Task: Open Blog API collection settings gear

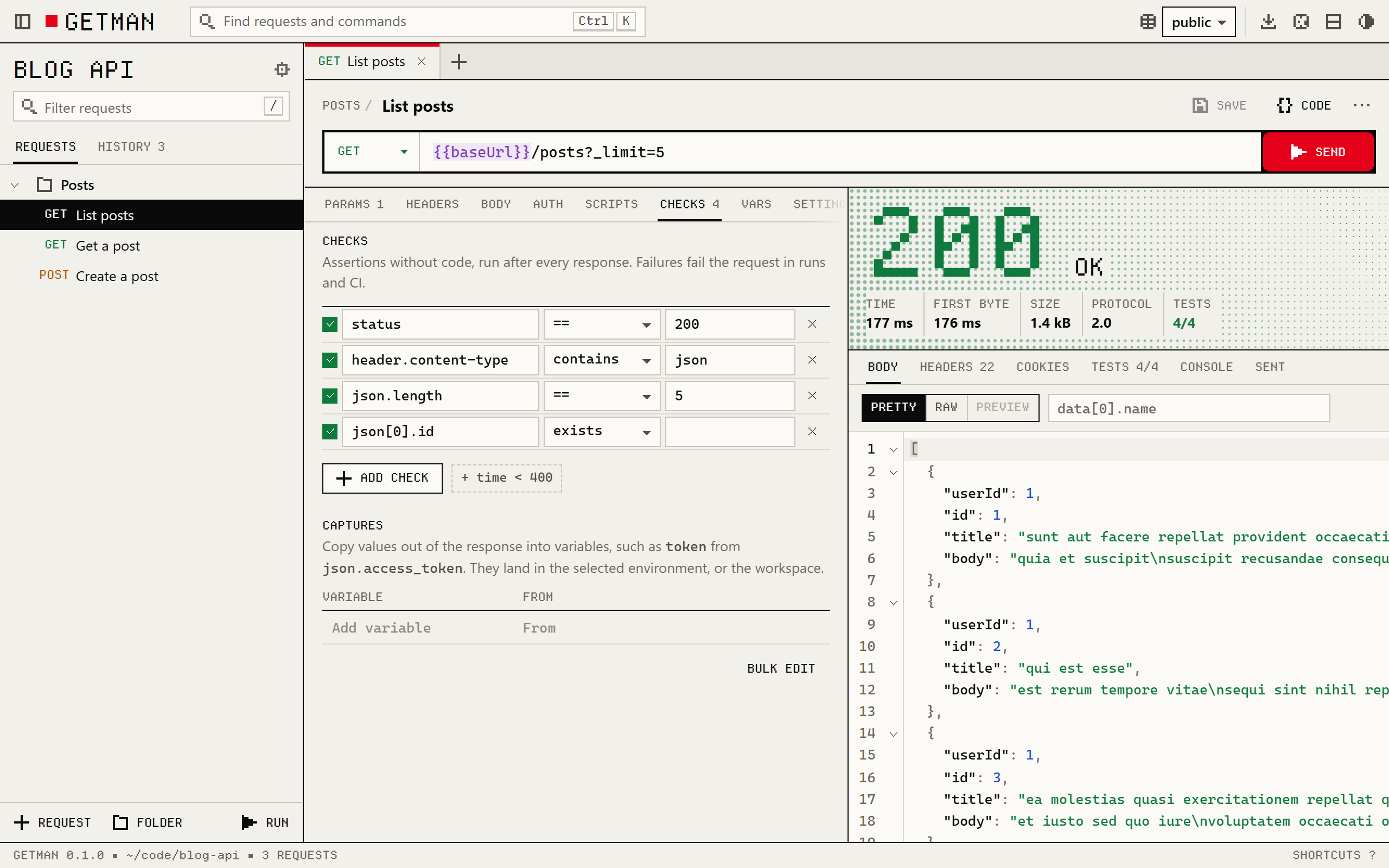Action: click(282, 69)
